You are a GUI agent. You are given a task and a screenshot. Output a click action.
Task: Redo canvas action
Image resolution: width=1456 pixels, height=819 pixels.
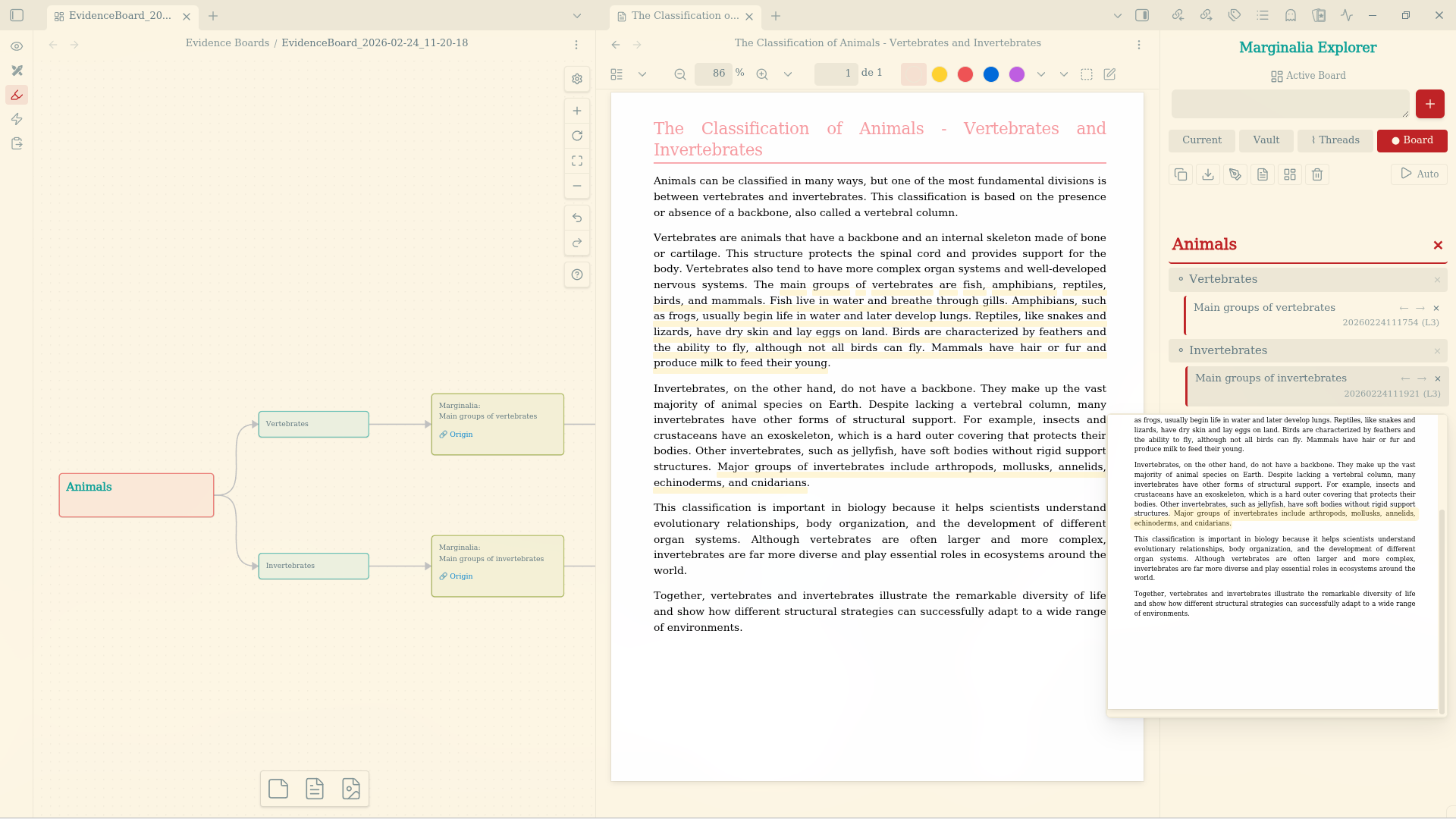pyautogui.click(x=577, y=243)
